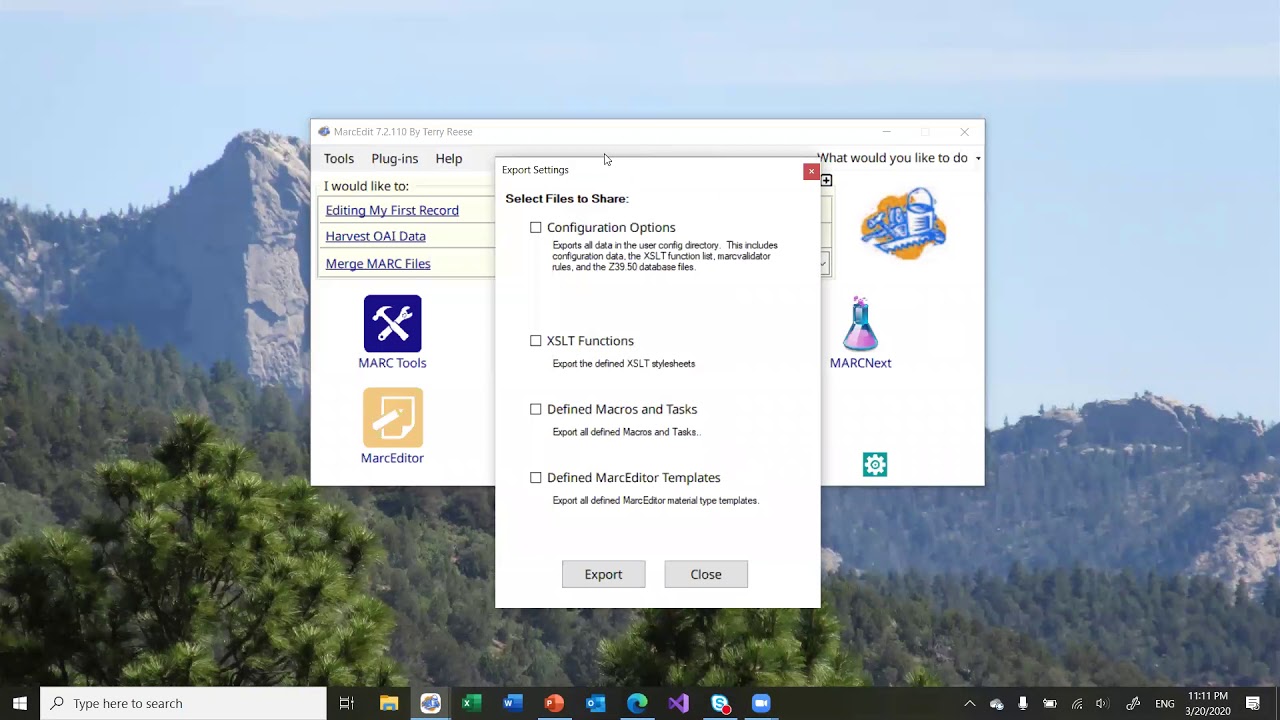Open Microsoft Edge from taskbar
Image resolution: width=1280 pixels, height=720 pixels.
point(637,703)
